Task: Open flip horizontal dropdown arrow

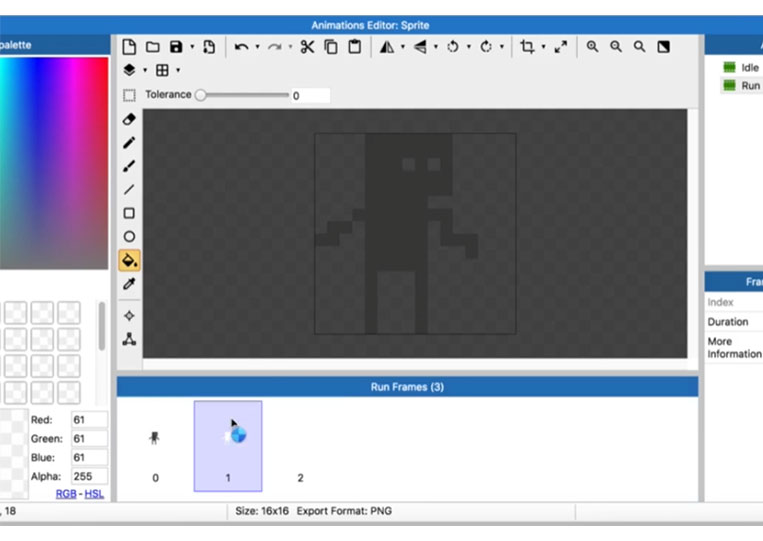Action: click(403, 47)
